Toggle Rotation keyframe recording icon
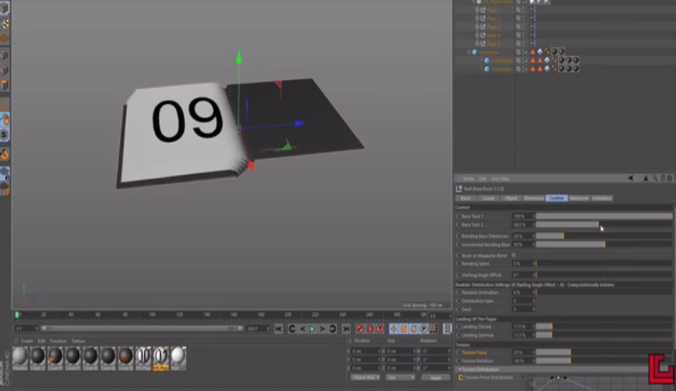Viewport: 676px width, 391px height. point(413,329)
